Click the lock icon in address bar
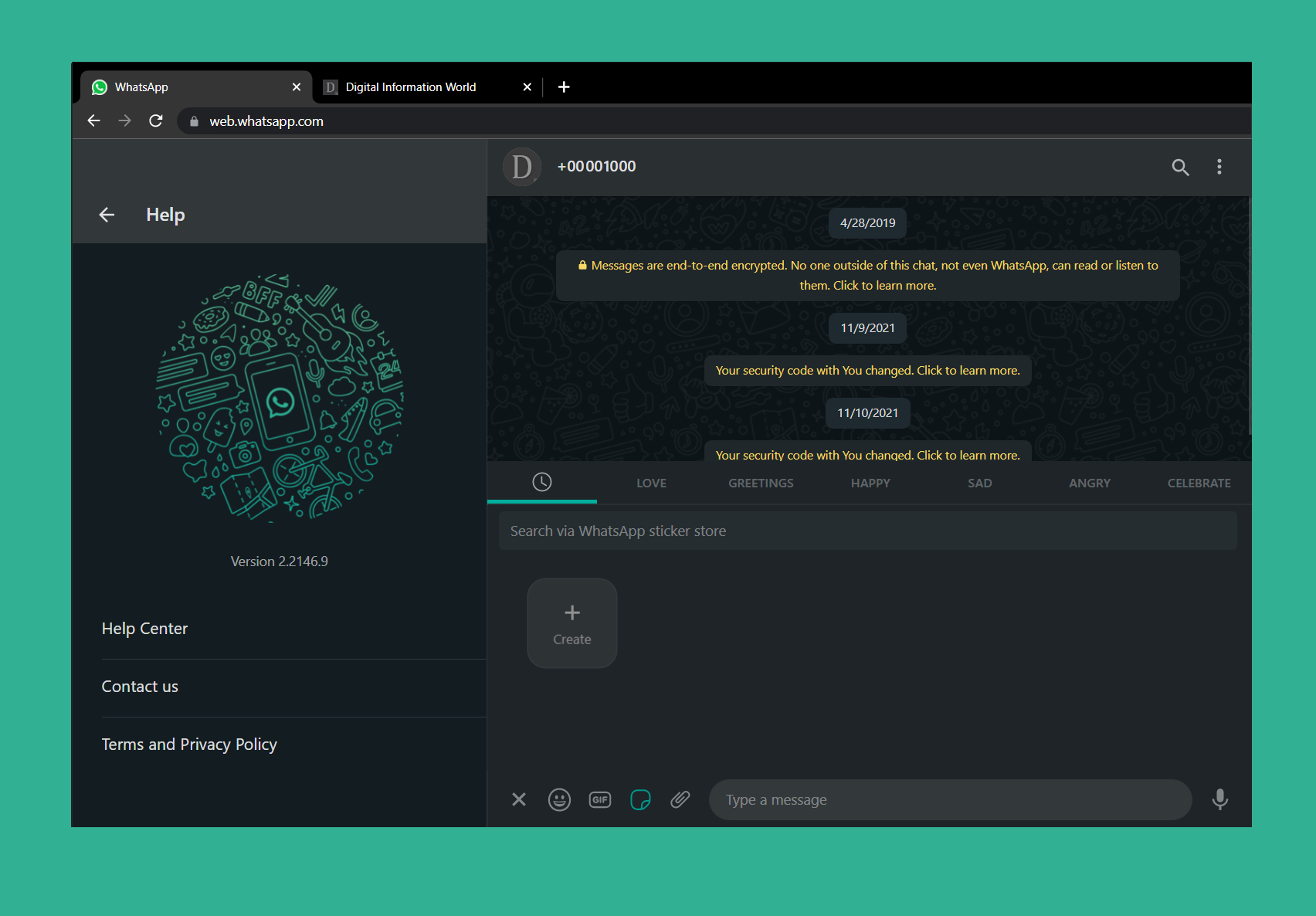This screenshot has width=1316, height=916. click(x=194, y=121)
